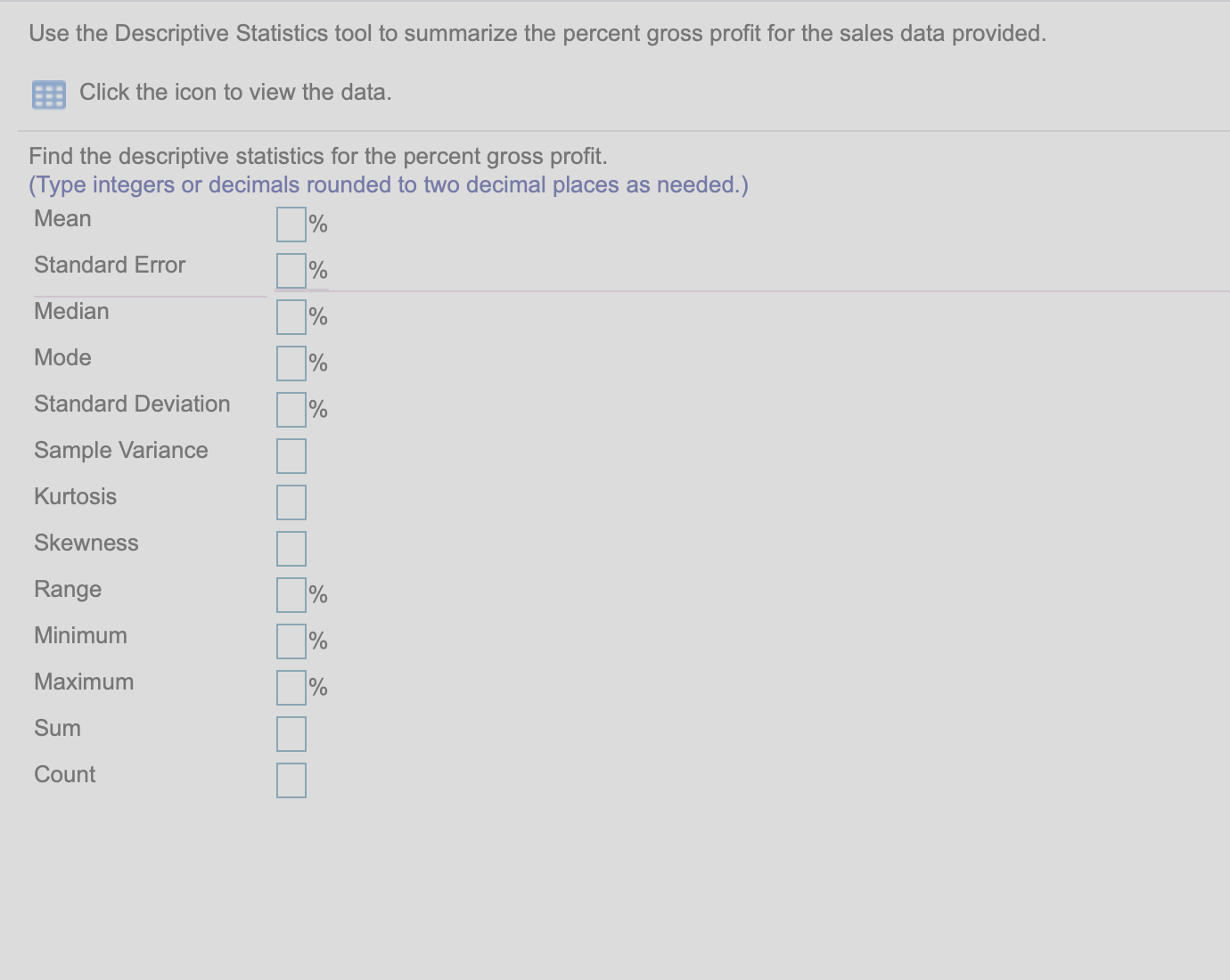1230x980 pixels.
Task: Click the Minimum input field
Action: coord(291,641)
